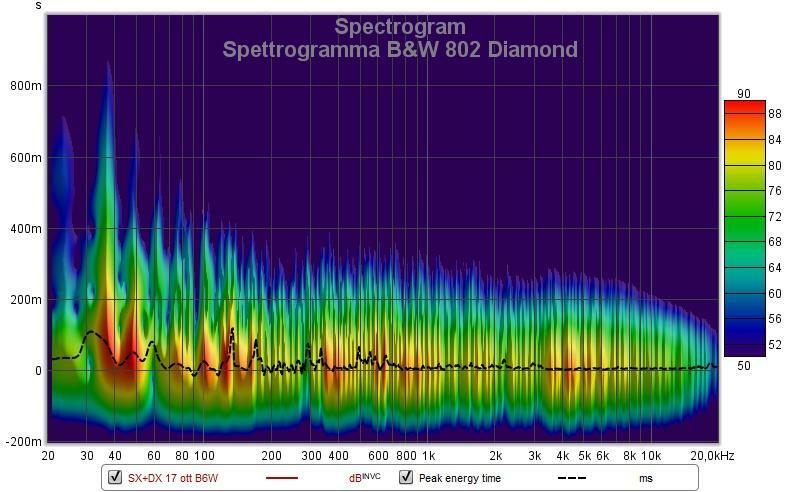The height and width of the screenshot is (492, 800).
Task: Click the 300 frequency axis label
Action: point(312,456)
